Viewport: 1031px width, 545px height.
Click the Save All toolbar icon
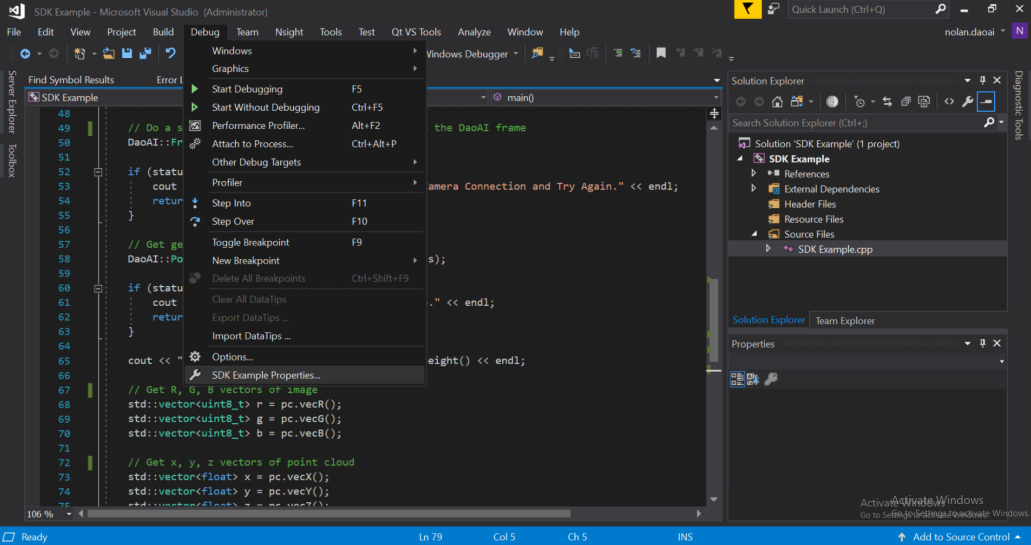tap(145, 54)
